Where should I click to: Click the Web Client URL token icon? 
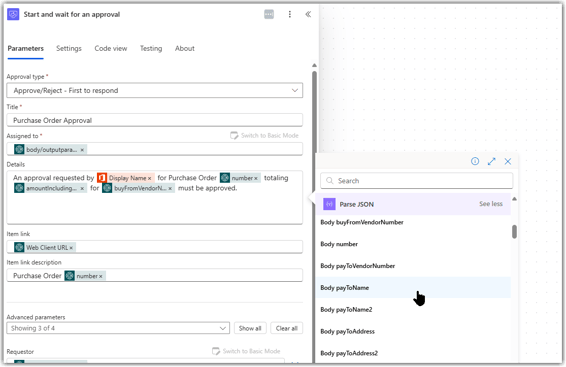[19, 248]
